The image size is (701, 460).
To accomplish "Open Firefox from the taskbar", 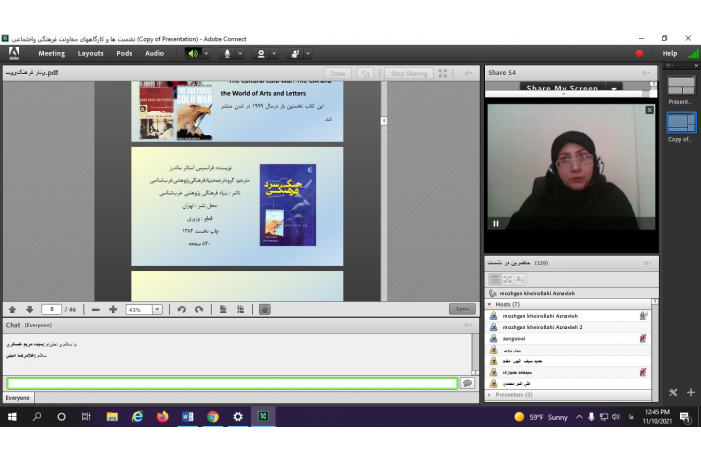I will pyautogui.click(x=162, y=417).
